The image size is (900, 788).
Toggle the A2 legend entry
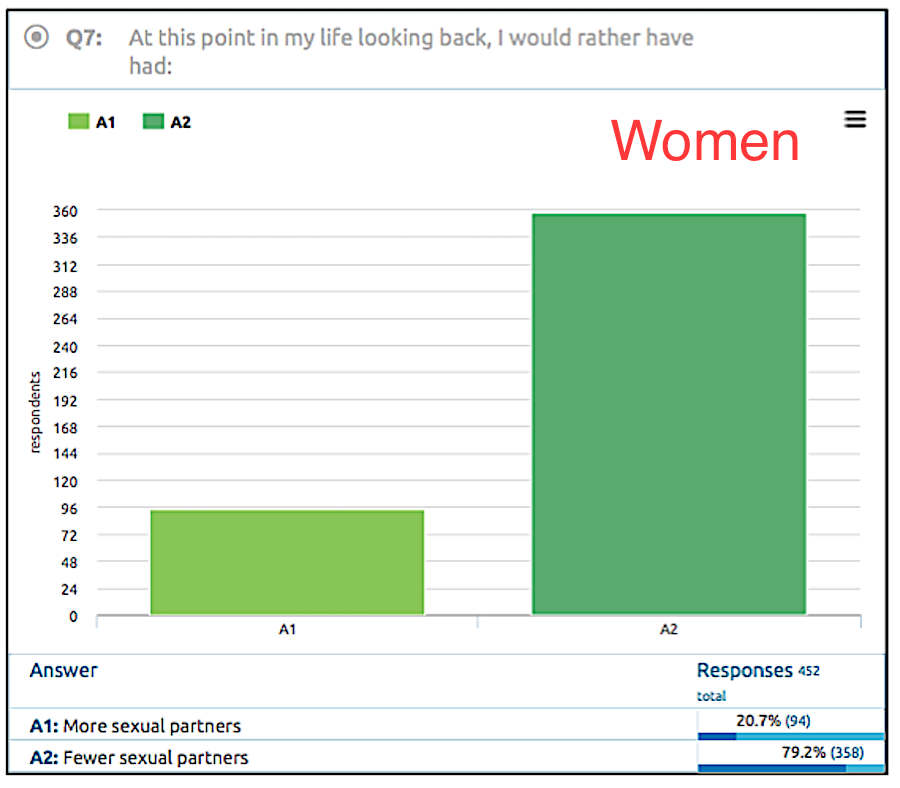[x=167, y=122]
